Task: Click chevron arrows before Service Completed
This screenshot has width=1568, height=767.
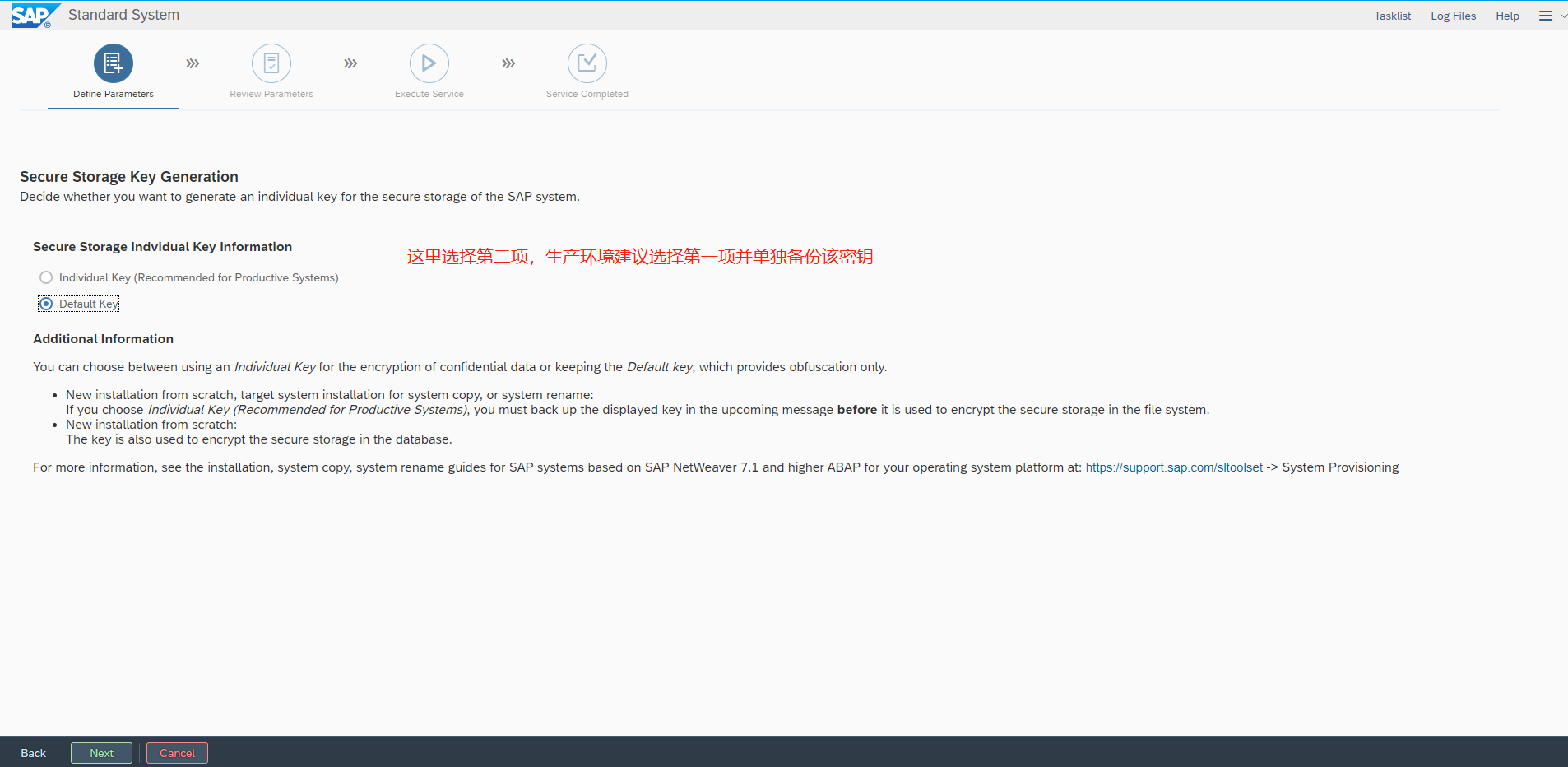Action: point(508,63)
